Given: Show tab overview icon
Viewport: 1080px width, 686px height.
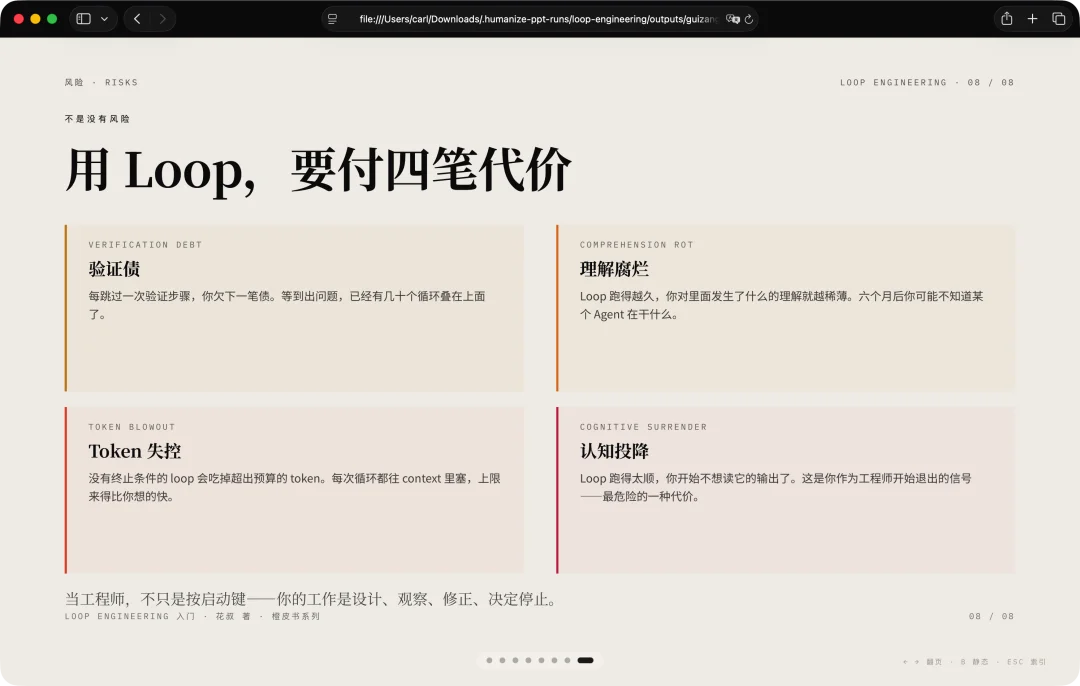Looking at the screenshot, I should click(1059, 19).
